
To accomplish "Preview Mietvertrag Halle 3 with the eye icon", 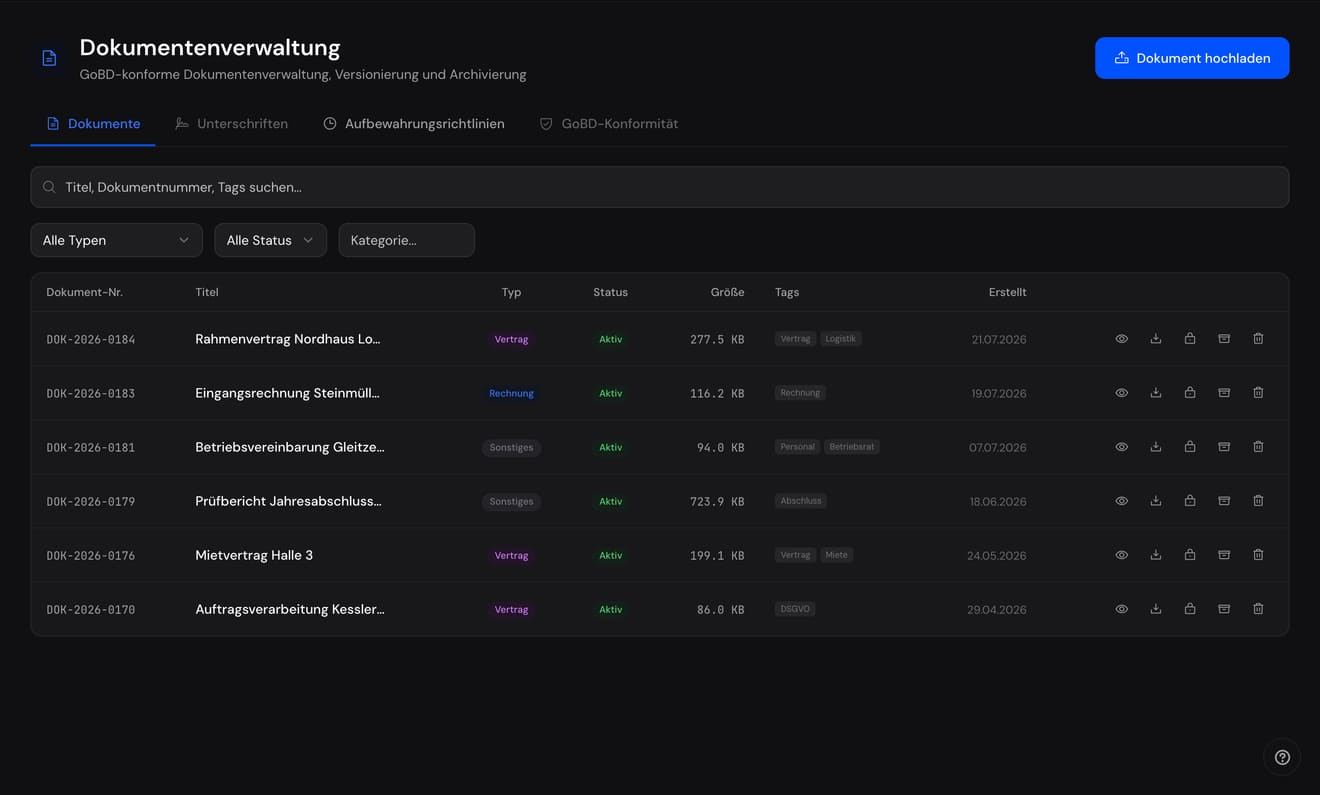I will 1122,555.
